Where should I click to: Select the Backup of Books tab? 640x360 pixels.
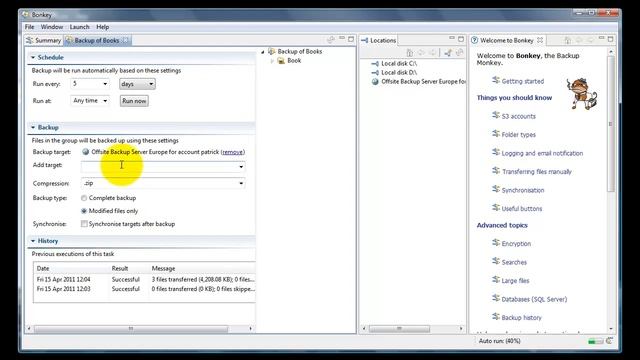pos(97,40)
